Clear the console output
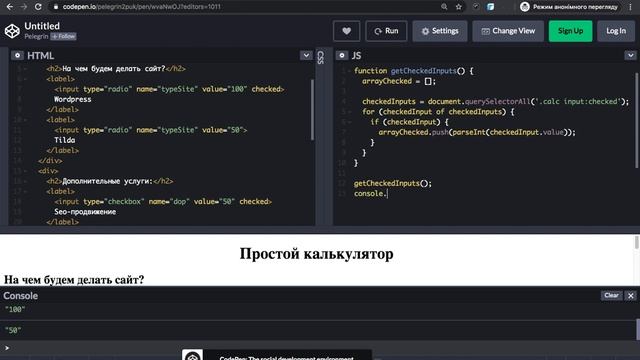This screenshot has width=640, height=360. pyautogui.click(x=611, y=296)
